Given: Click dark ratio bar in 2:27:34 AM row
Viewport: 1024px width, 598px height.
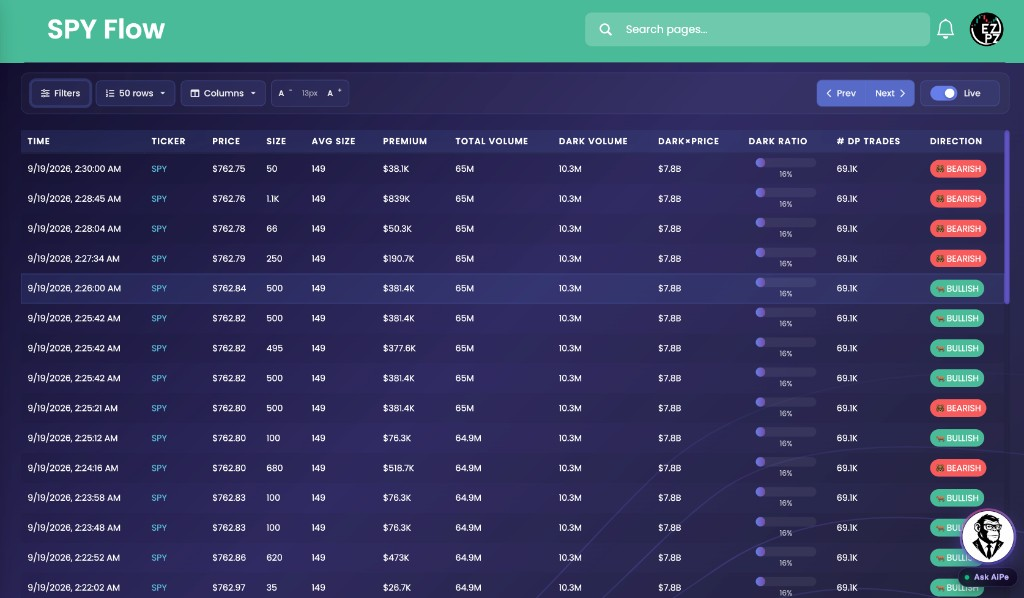Looking at the screenshot, I should 786,253.
